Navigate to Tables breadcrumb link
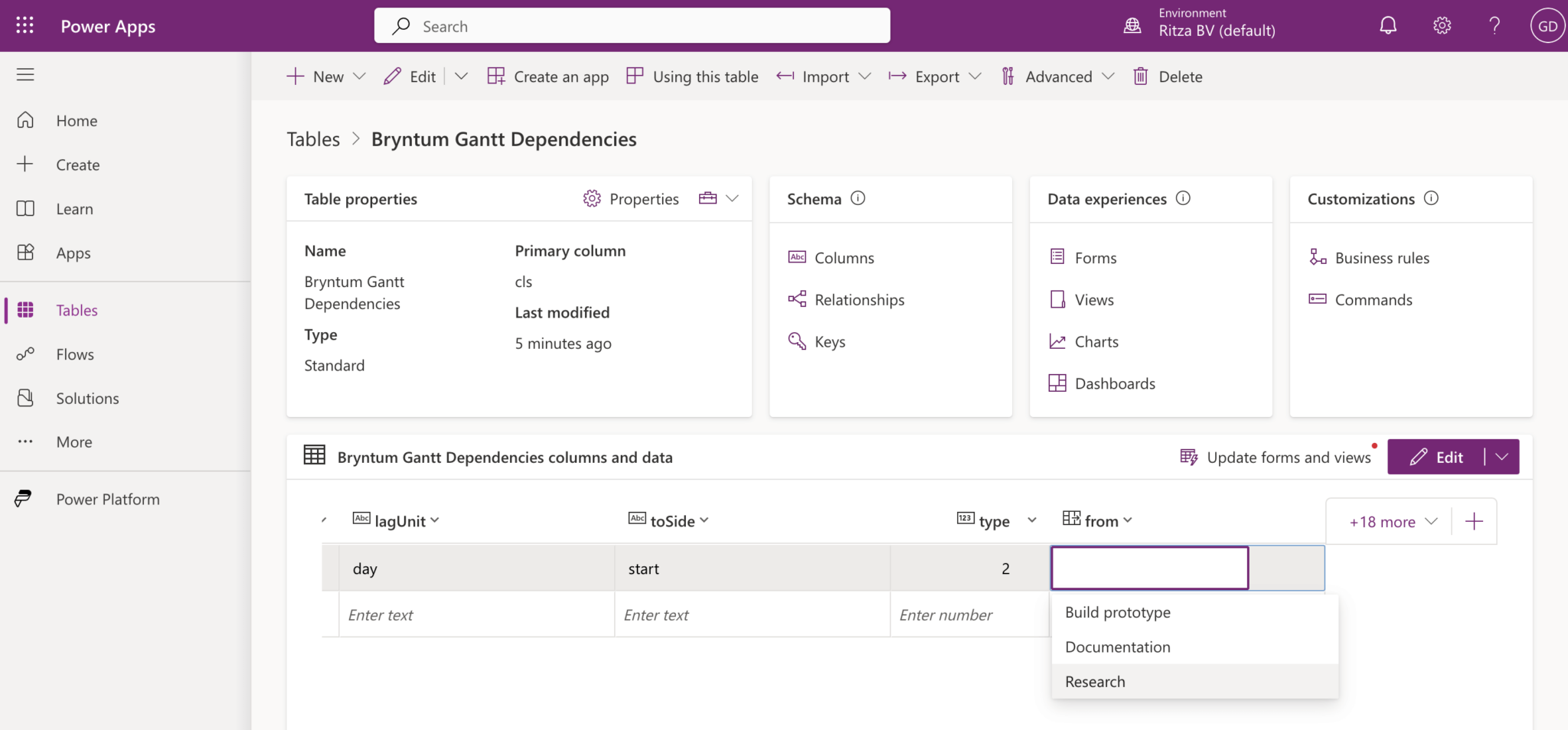This screenshot has width=1568, height=730. click(x=313, y=139)
